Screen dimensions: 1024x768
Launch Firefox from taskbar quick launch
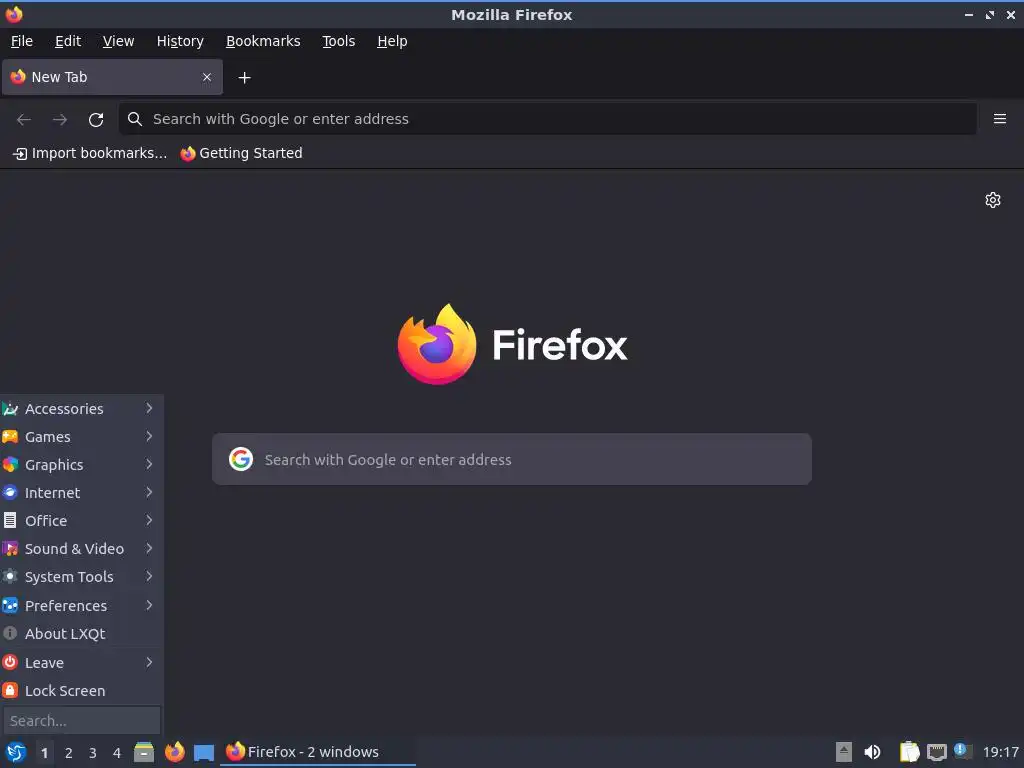click(174, 752)
